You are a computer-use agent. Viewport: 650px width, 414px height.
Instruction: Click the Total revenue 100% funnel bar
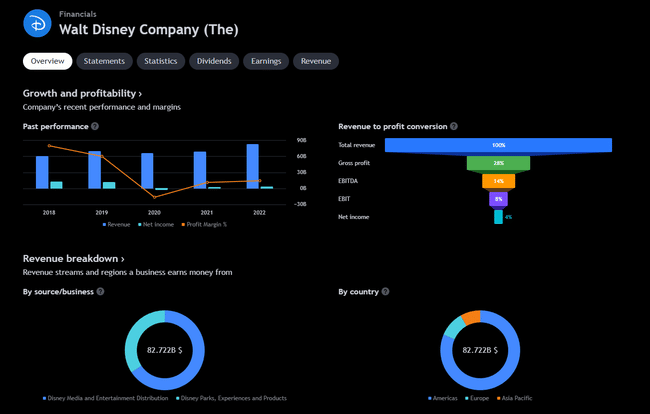tap(498, 145)
